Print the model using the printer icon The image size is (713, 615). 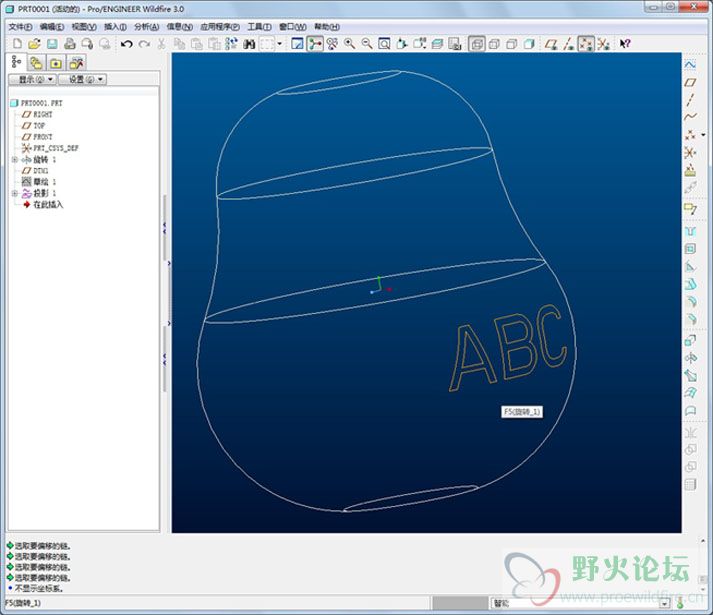[70, 44]
